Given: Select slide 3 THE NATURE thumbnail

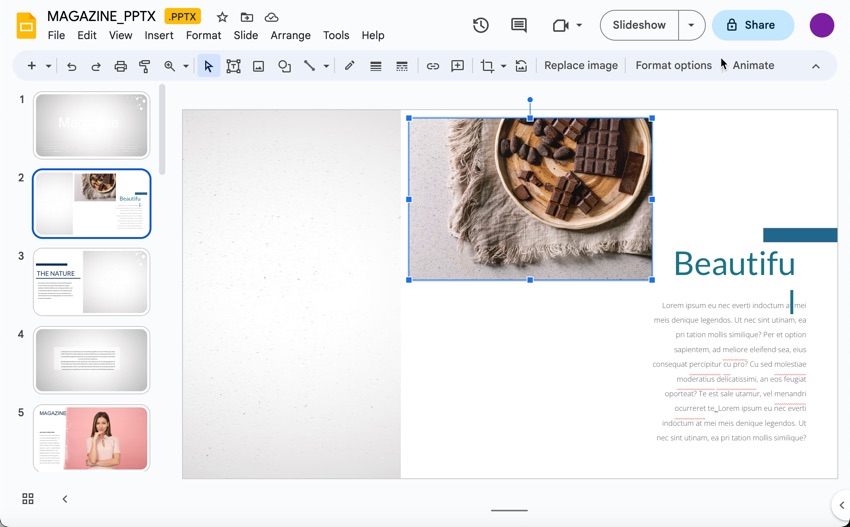Looking at the screenshot, I should 91,282.
